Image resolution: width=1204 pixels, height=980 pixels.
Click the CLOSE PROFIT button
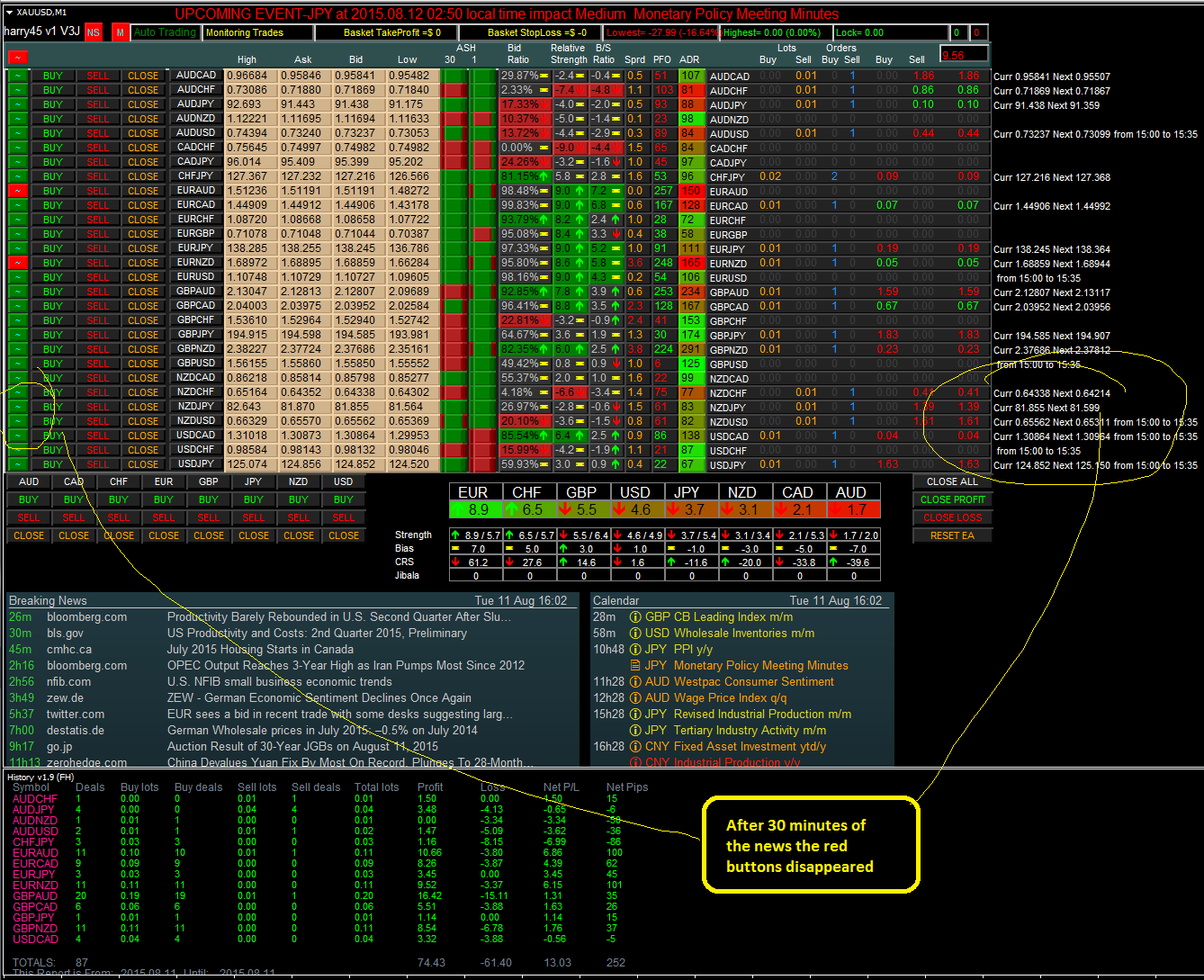(x=952, y=499)
